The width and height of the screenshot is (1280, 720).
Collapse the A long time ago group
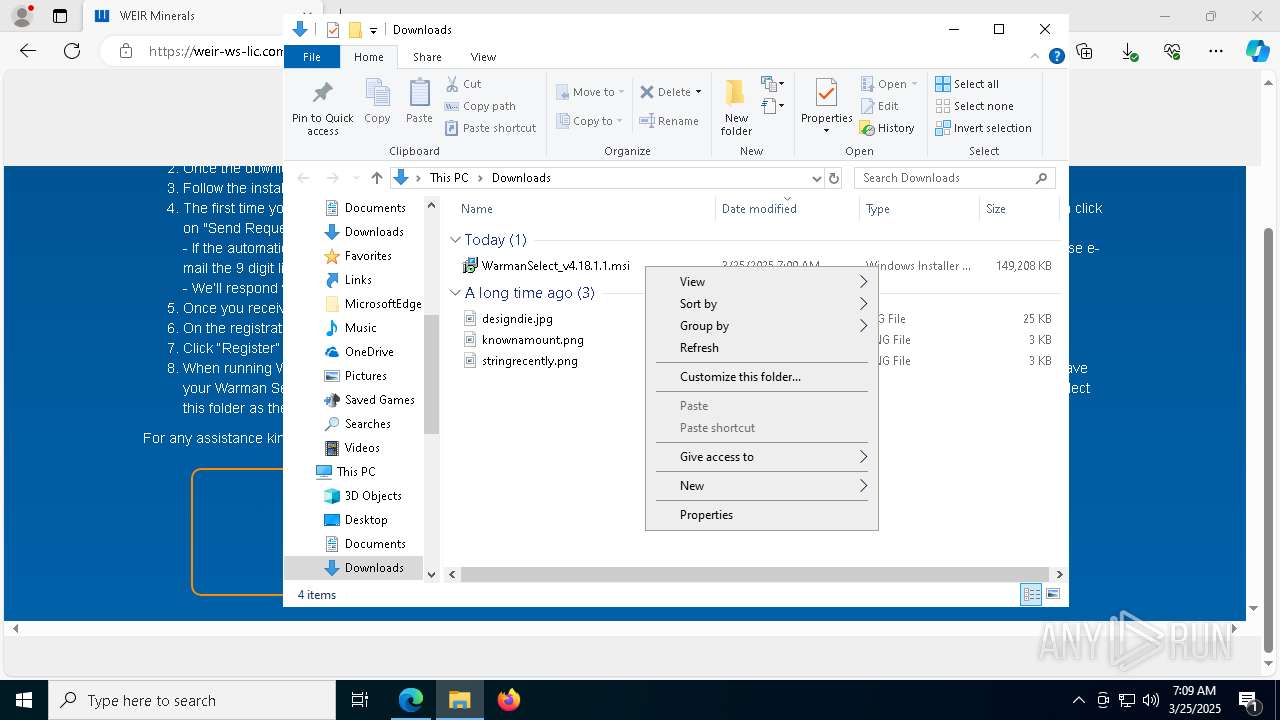point(455,293)
